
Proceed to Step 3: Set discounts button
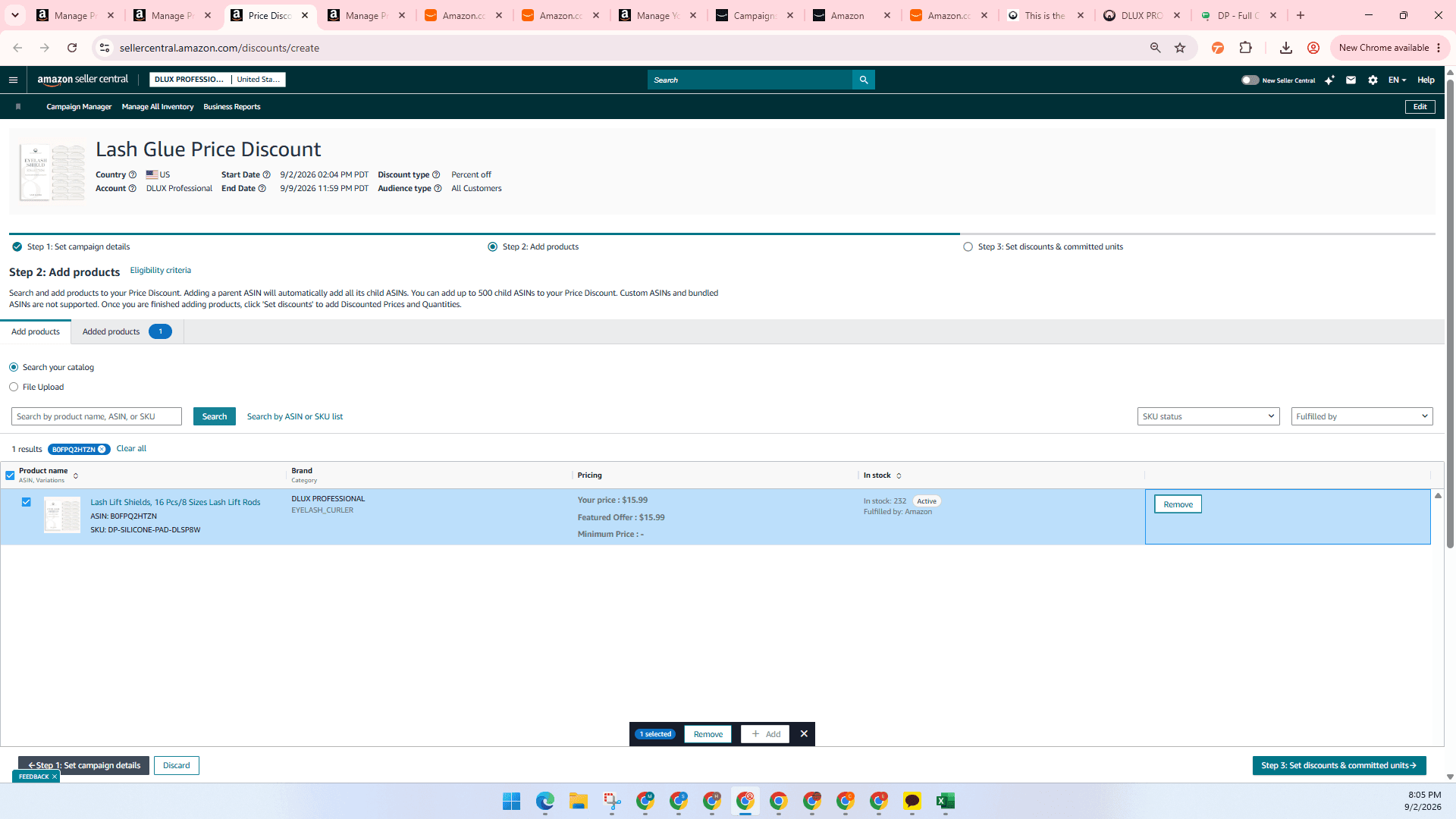(x=1339, y=766)
